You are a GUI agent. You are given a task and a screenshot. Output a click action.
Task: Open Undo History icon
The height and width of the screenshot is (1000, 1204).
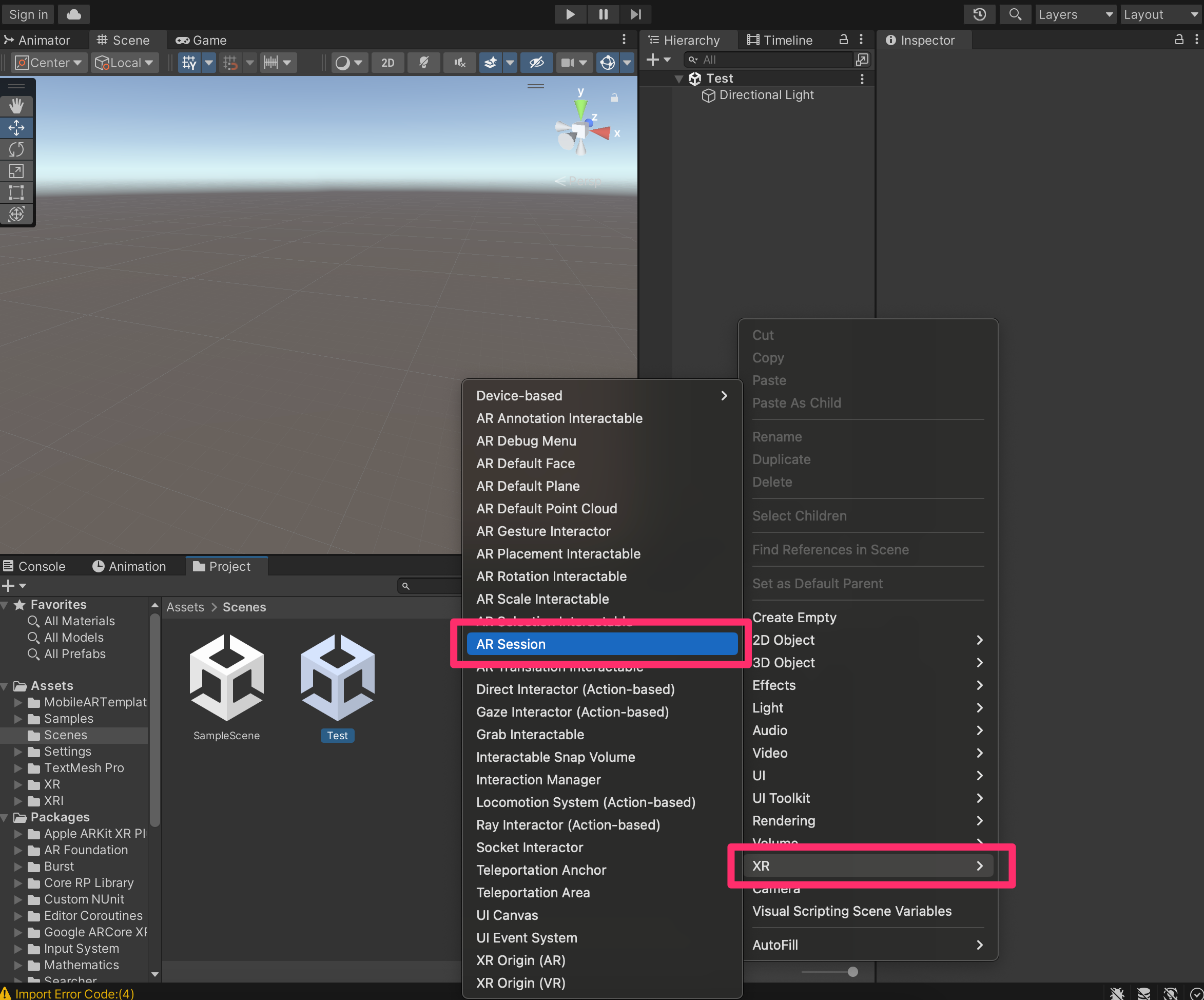point(979,14)
